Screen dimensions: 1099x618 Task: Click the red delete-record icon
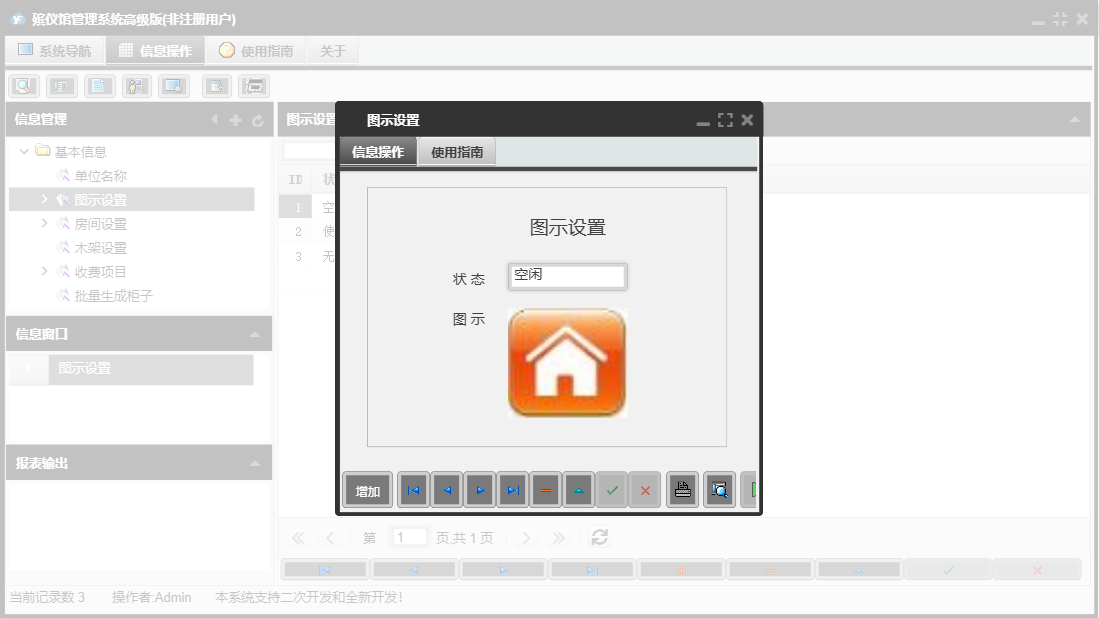[x=545, y=489]
